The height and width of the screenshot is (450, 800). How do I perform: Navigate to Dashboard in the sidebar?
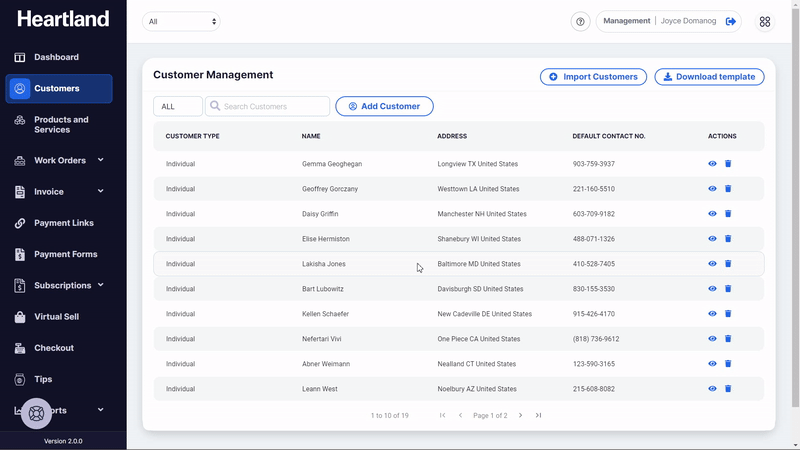click(56, 57)
